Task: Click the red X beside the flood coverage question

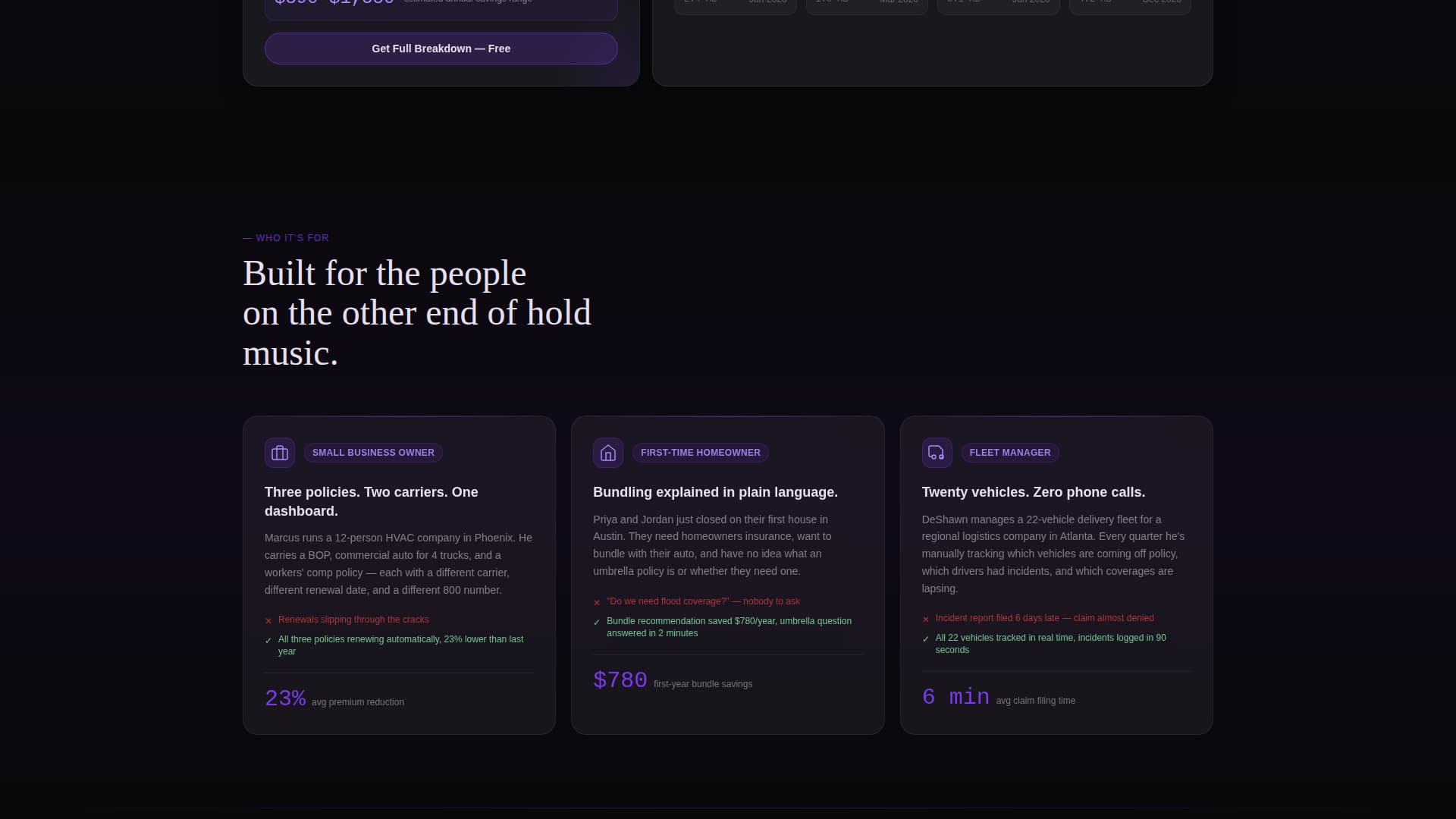Action: (597, 602)
